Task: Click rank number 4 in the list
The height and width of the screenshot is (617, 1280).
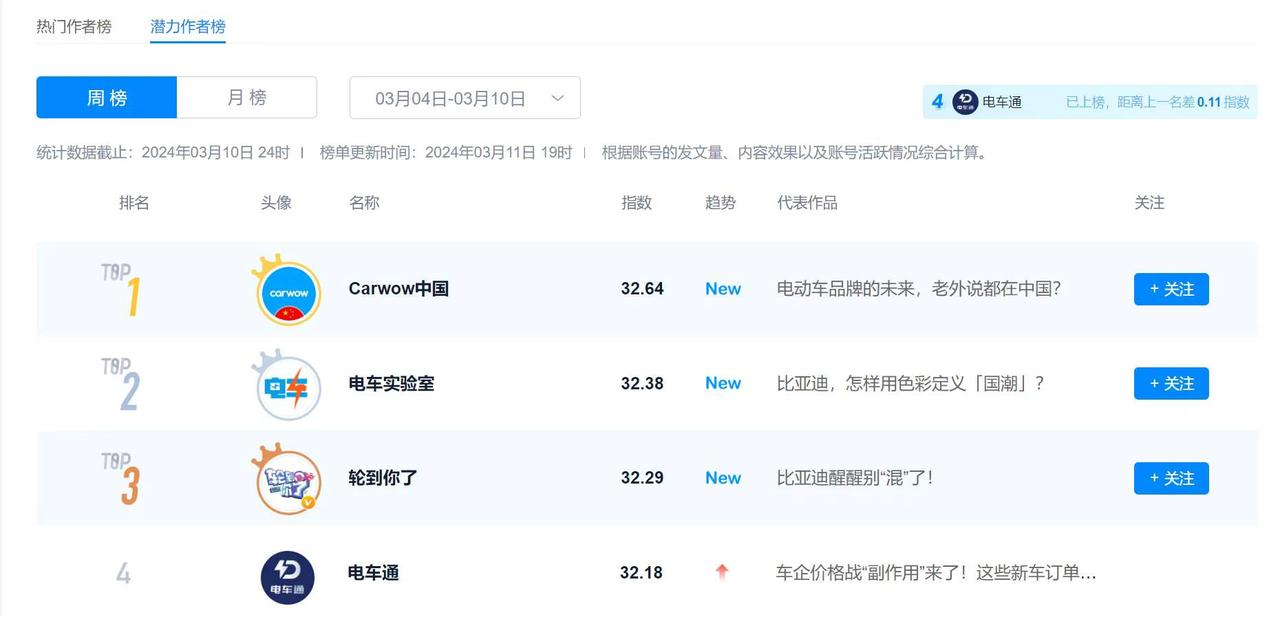Action: click(x=123, y=574)
